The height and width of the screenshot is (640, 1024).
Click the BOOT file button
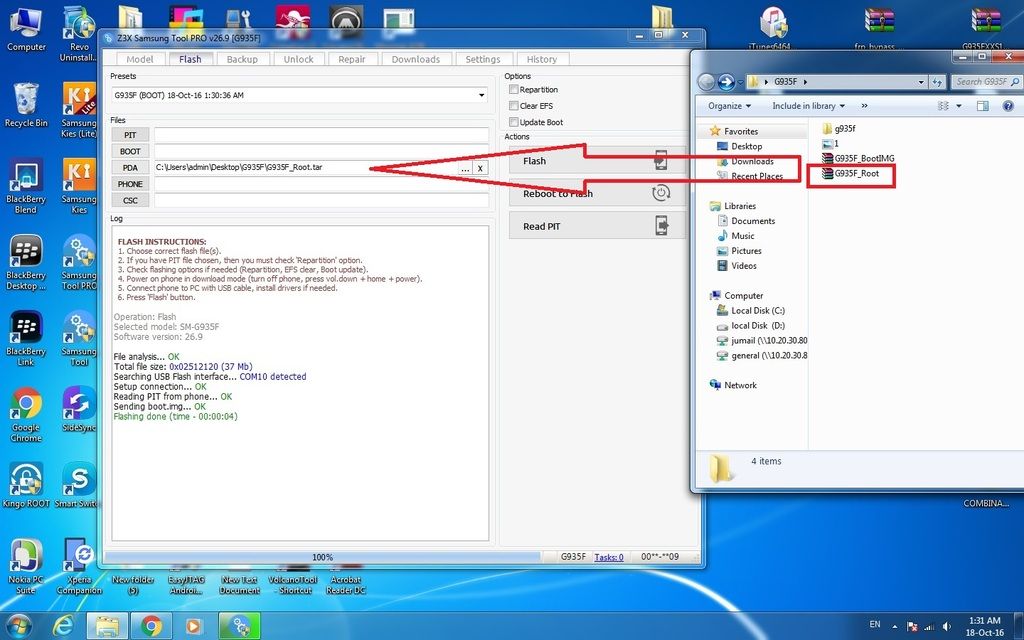point(131,152)
